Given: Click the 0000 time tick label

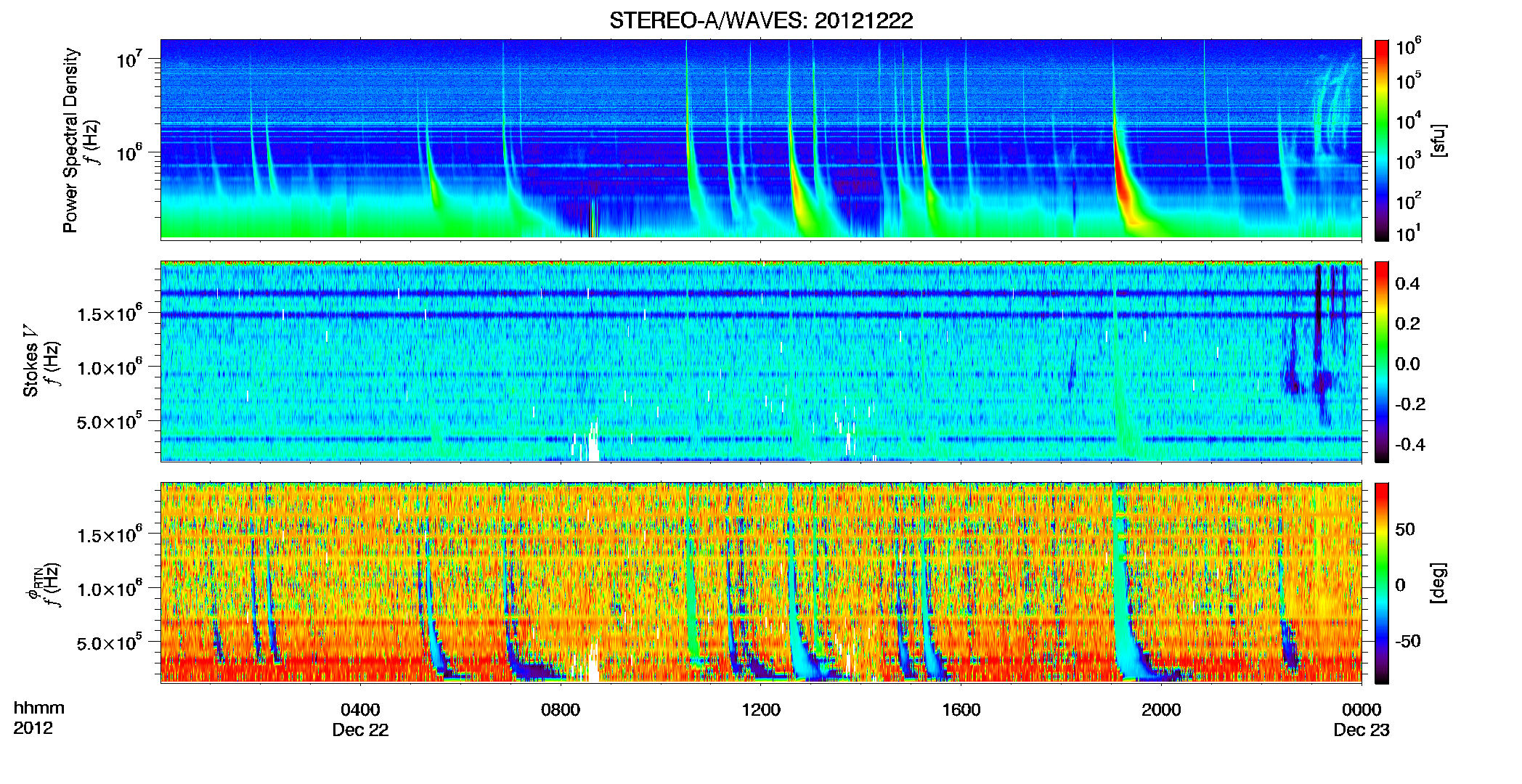Looking at the screenshot, I should 1362,709.
